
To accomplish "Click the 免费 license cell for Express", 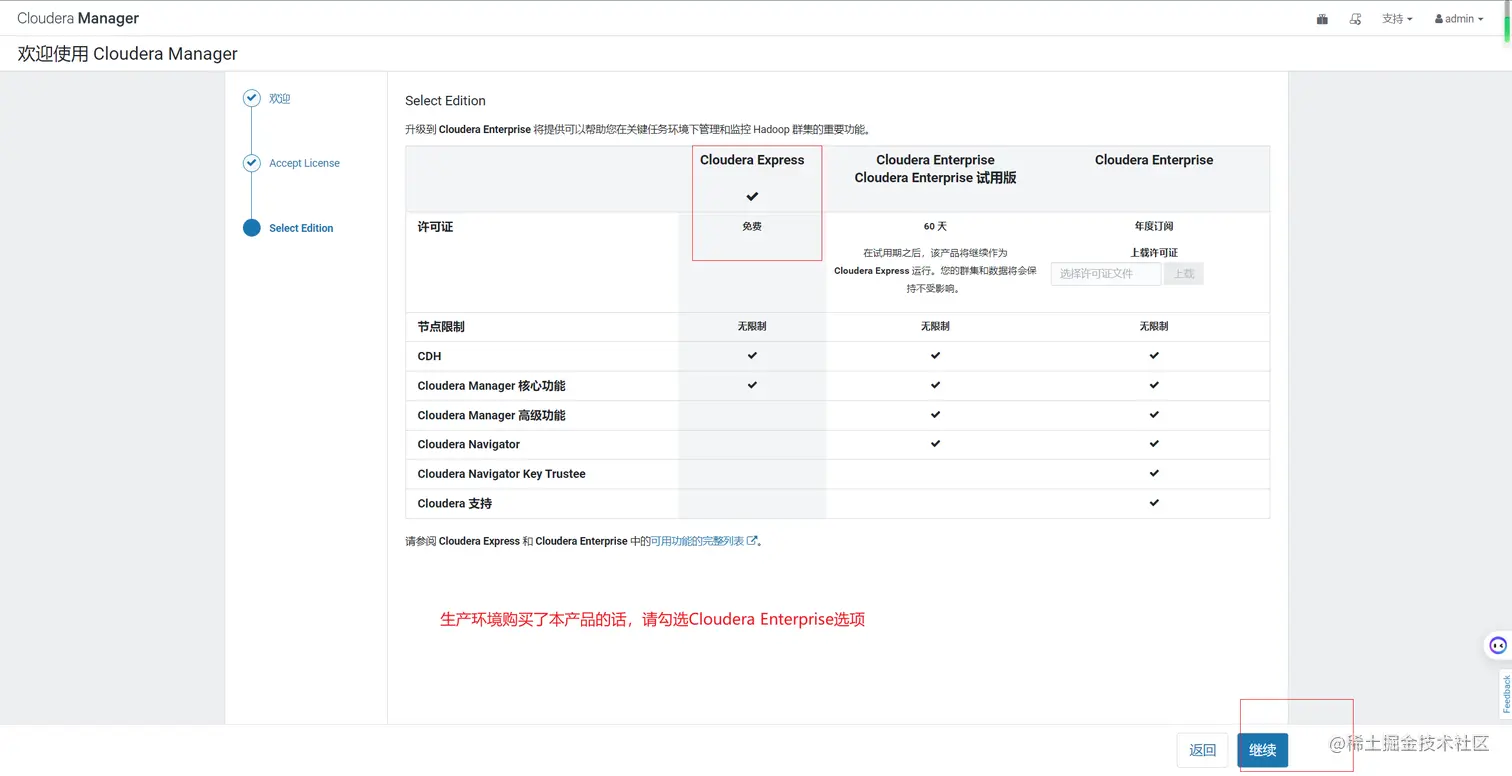I will click(752, 227).
